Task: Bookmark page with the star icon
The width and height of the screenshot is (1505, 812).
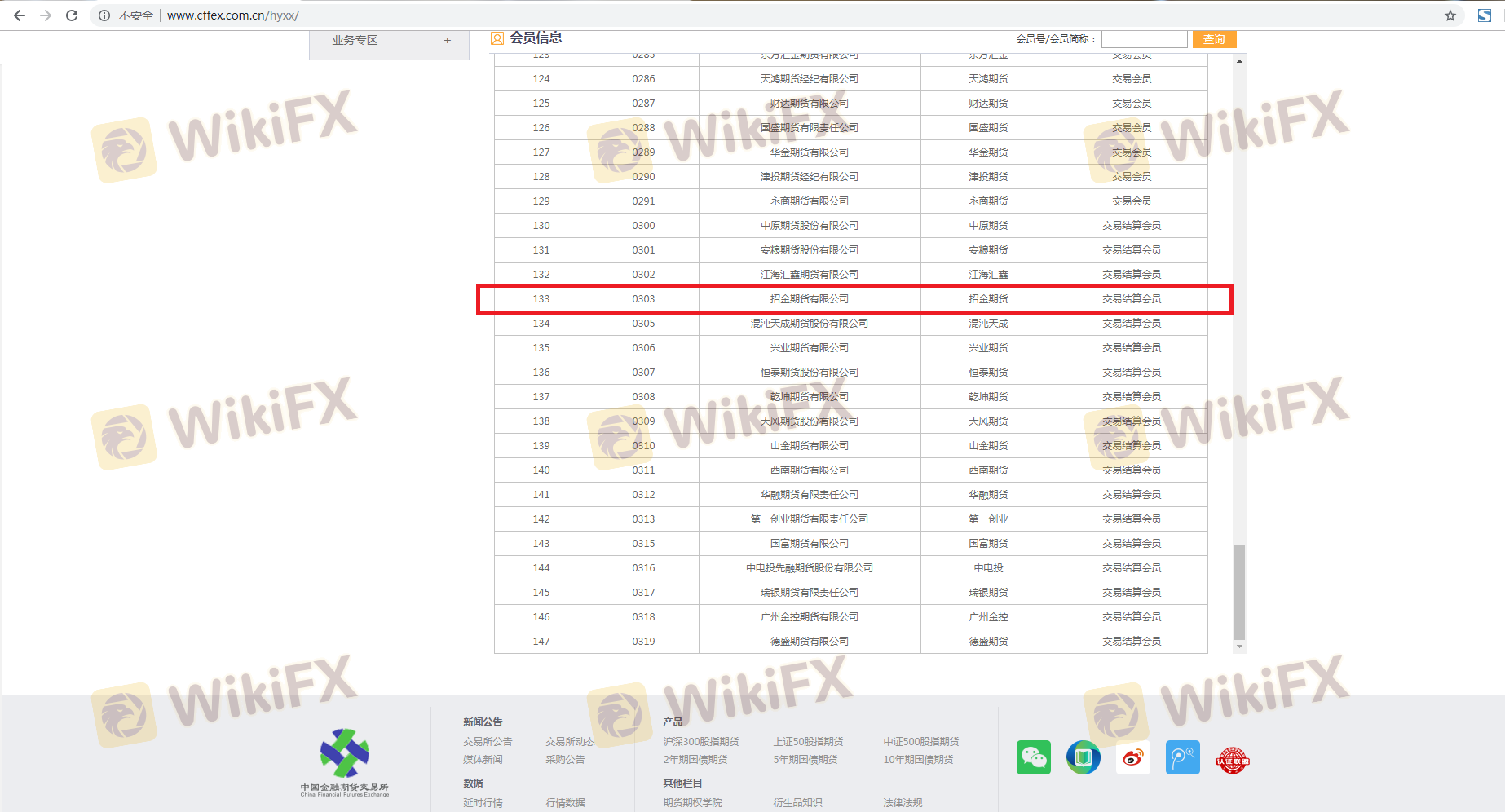Action: (x=1450, y=15)
